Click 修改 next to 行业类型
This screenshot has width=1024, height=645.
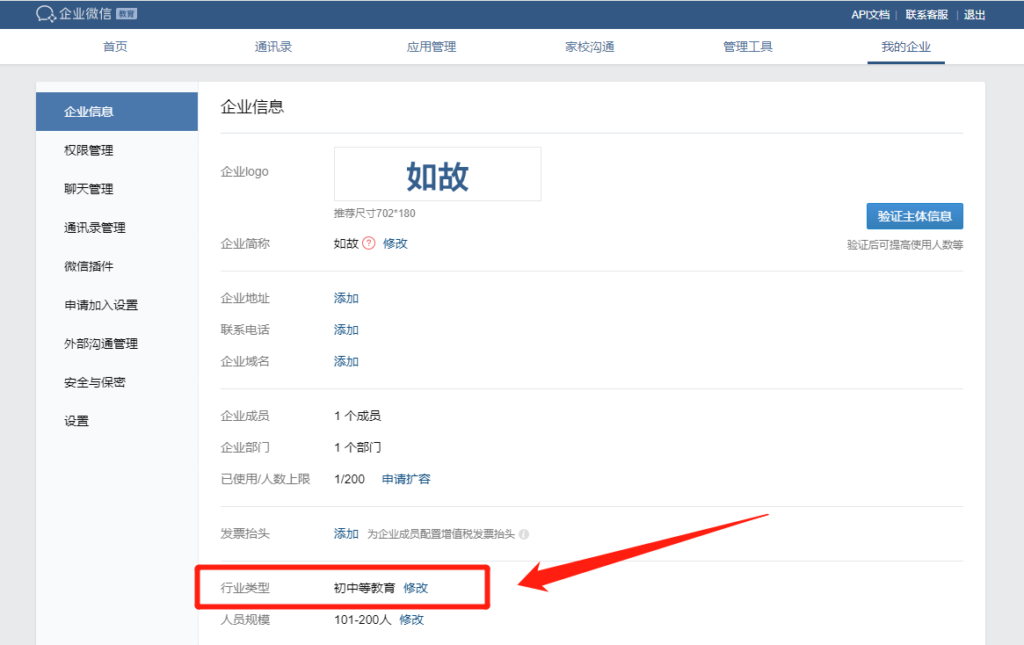click(x=416, y=588)
